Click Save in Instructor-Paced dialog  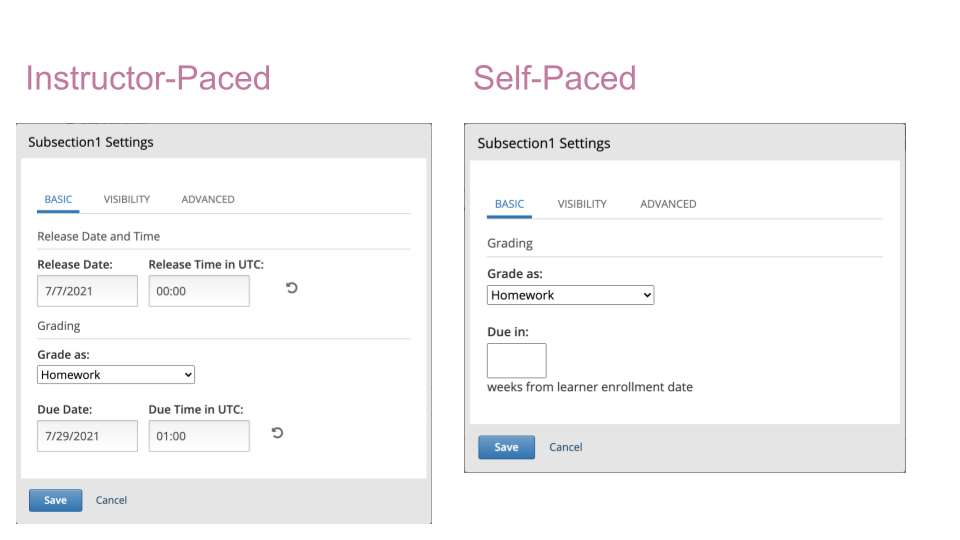(55, 500)
